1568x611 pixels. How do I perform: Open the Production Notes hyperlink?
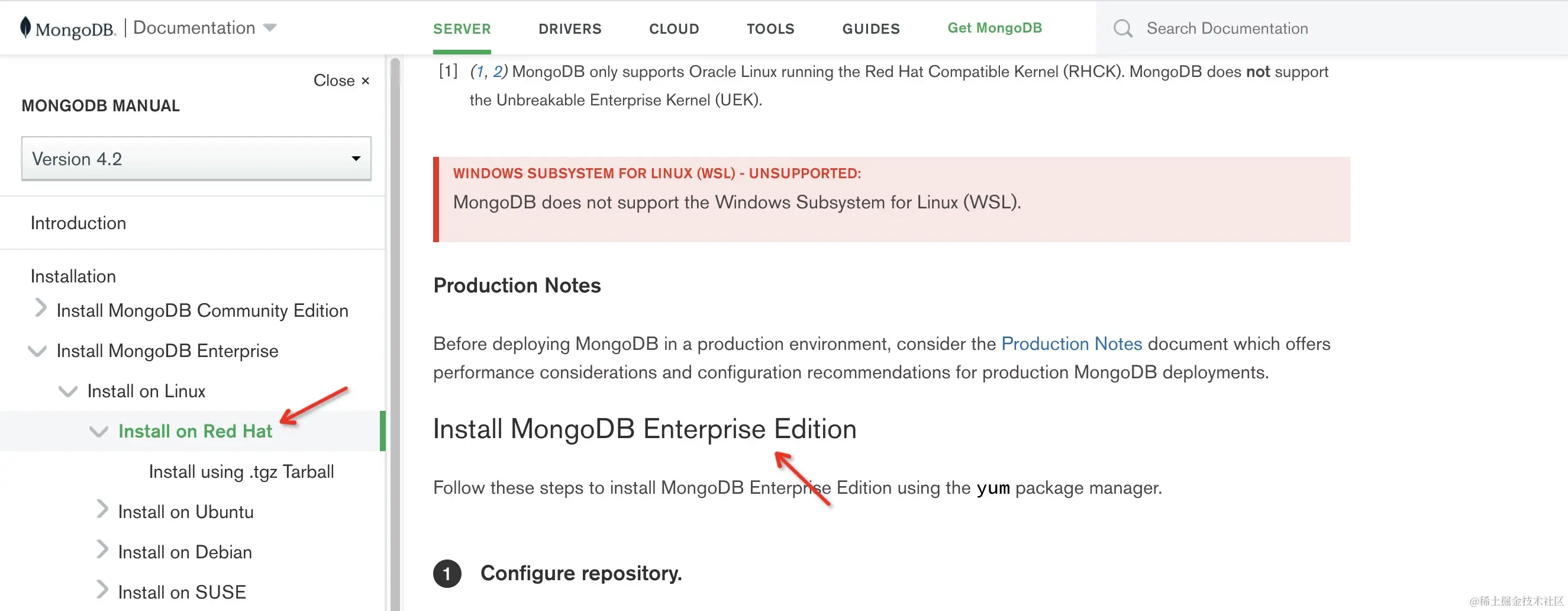(1072, 343)
